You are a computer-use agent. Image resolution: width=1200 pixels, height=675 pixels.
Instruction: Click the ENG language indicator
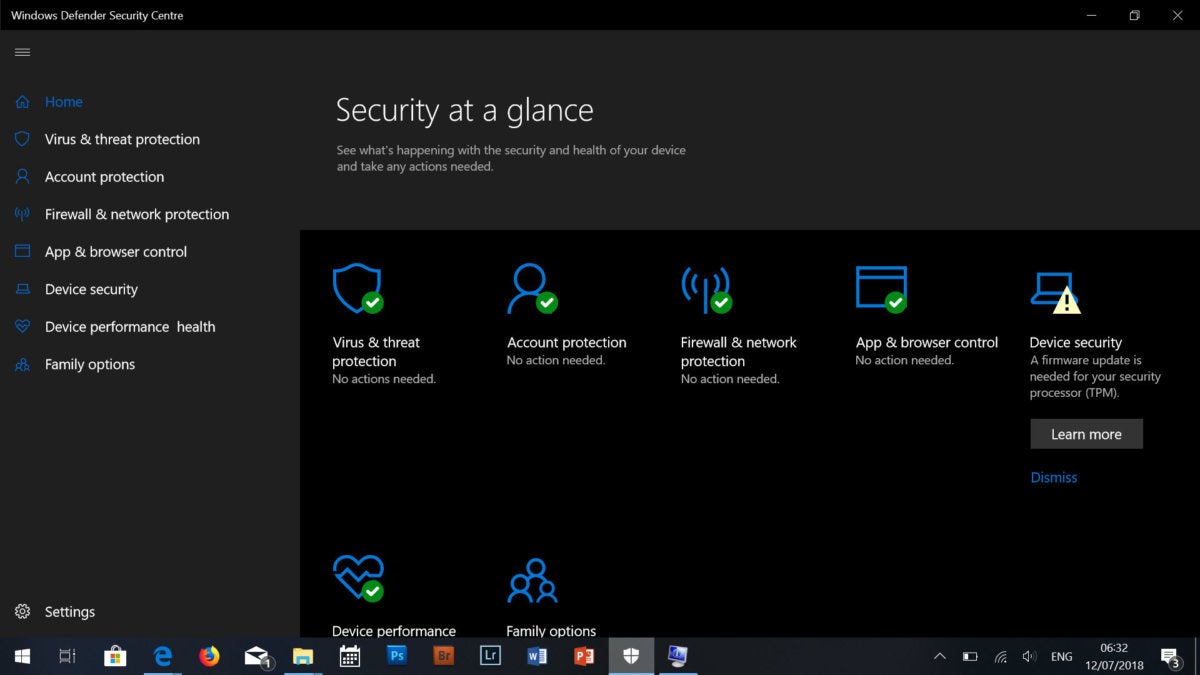1062,657
